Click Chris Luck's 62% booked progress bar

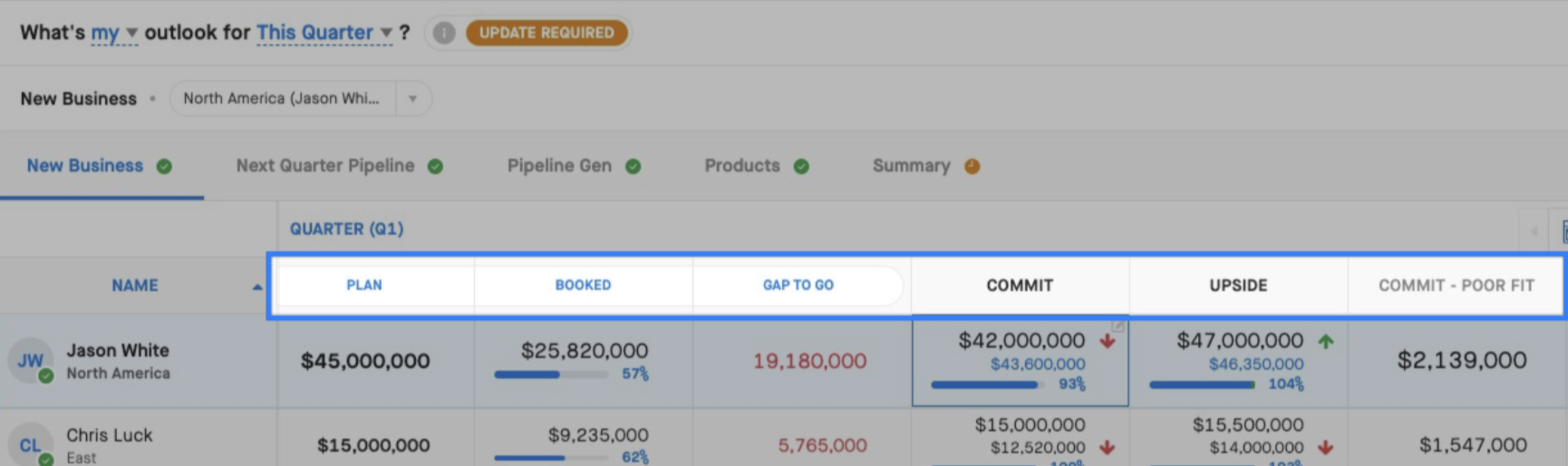click(x=551, y=458)
